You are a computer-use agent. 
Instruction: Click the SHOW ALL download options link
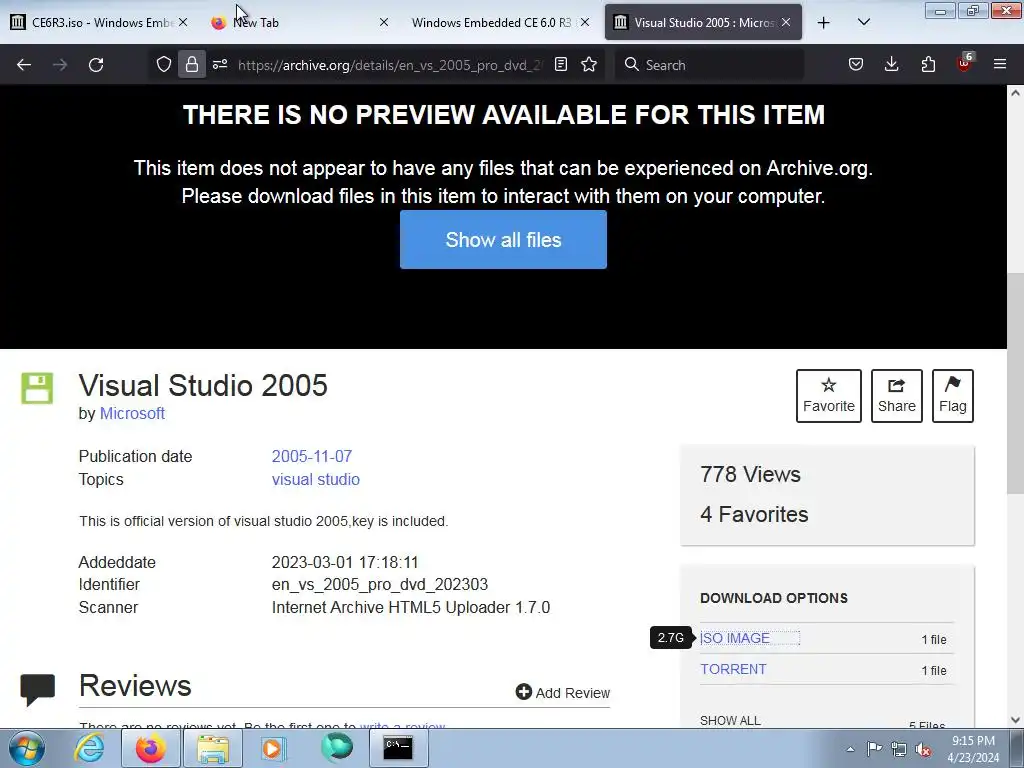[x=730, y=720]
